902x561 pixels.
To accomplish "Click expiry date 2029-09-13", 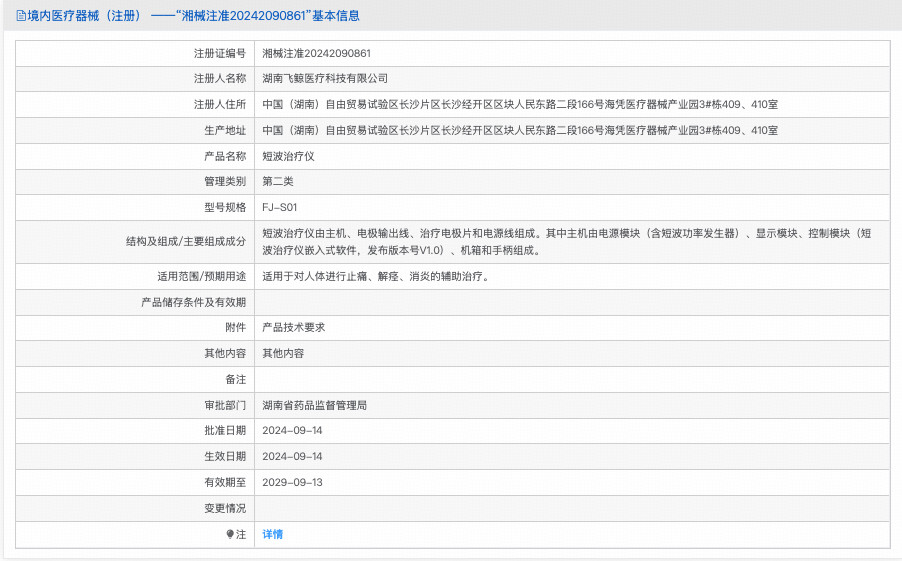I will (x=292, y=482).
